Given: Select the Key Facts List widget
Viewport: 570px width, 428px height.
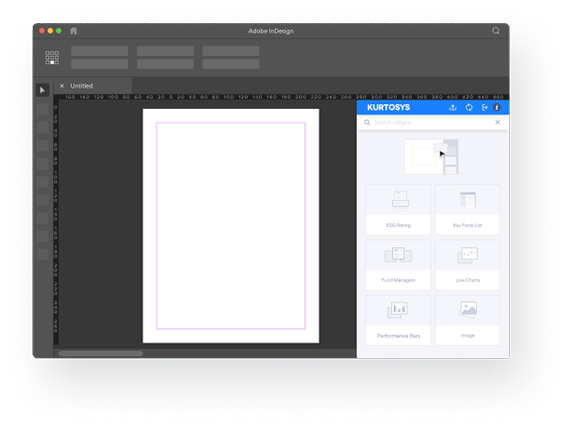Looking at the screenshot, I should 467,209.
